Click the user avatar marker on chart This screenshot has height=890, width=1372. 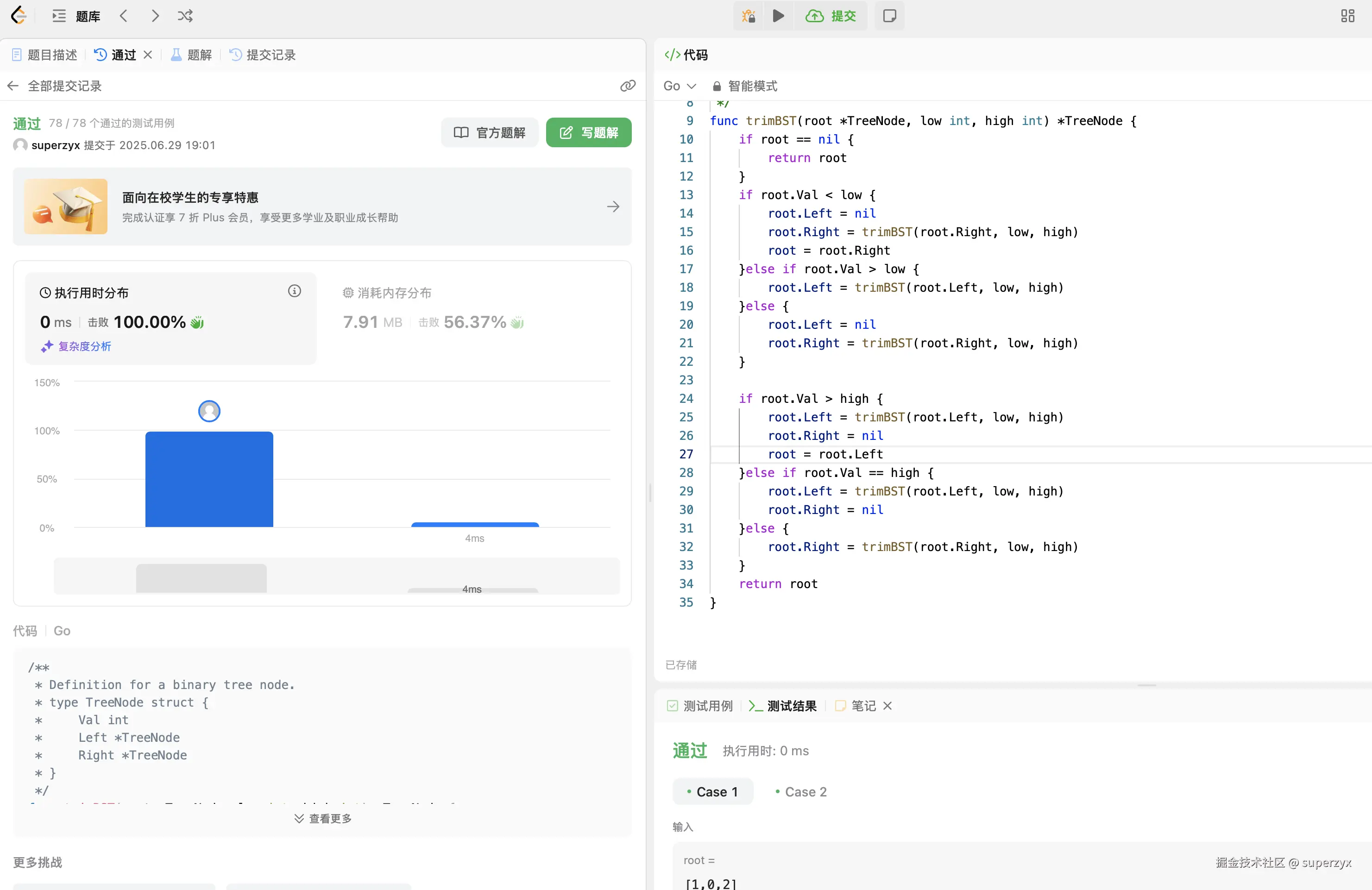pos(209,411)
